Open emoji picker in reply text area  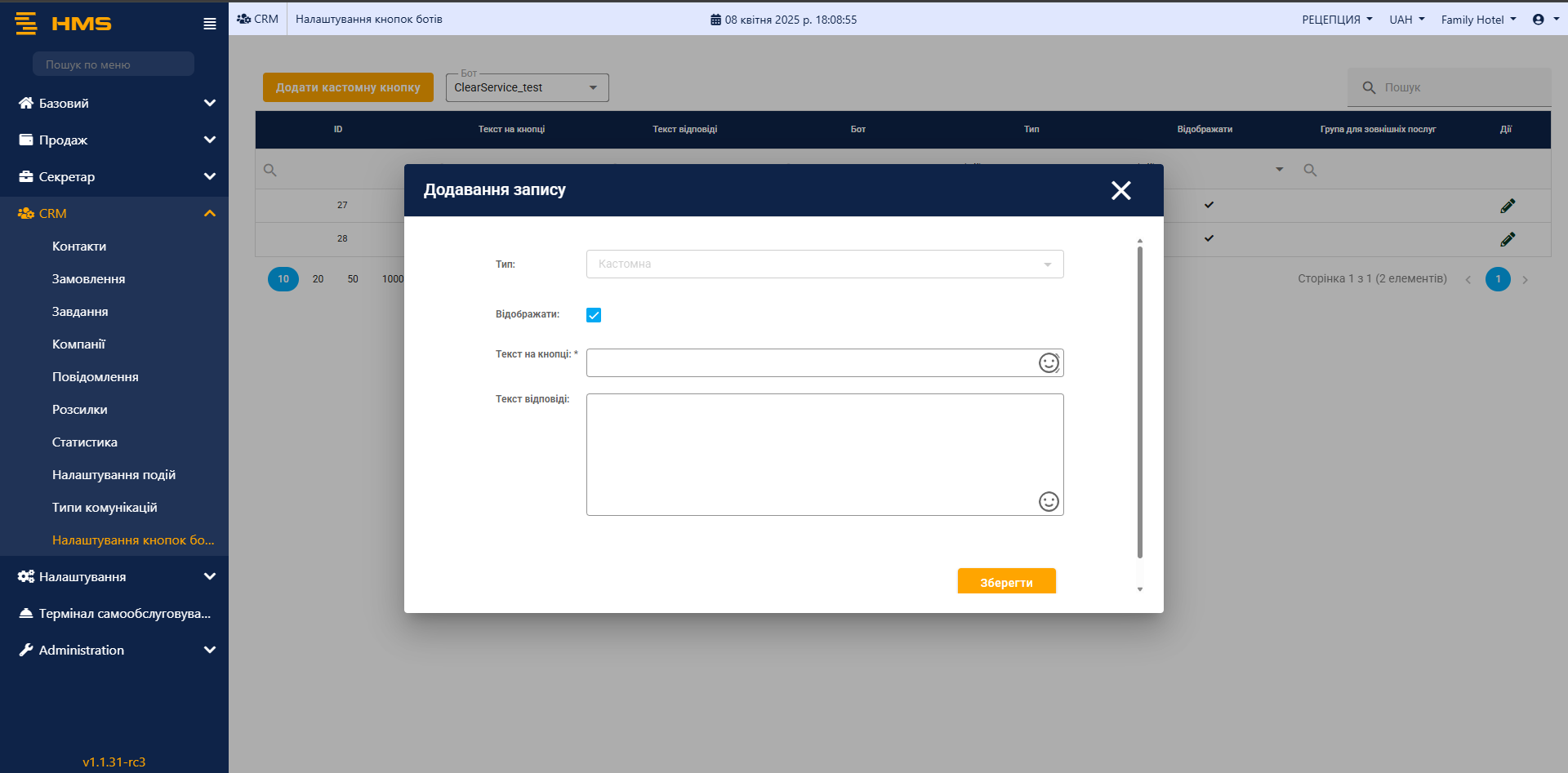pyautogui.click(x=1049, y=501)
